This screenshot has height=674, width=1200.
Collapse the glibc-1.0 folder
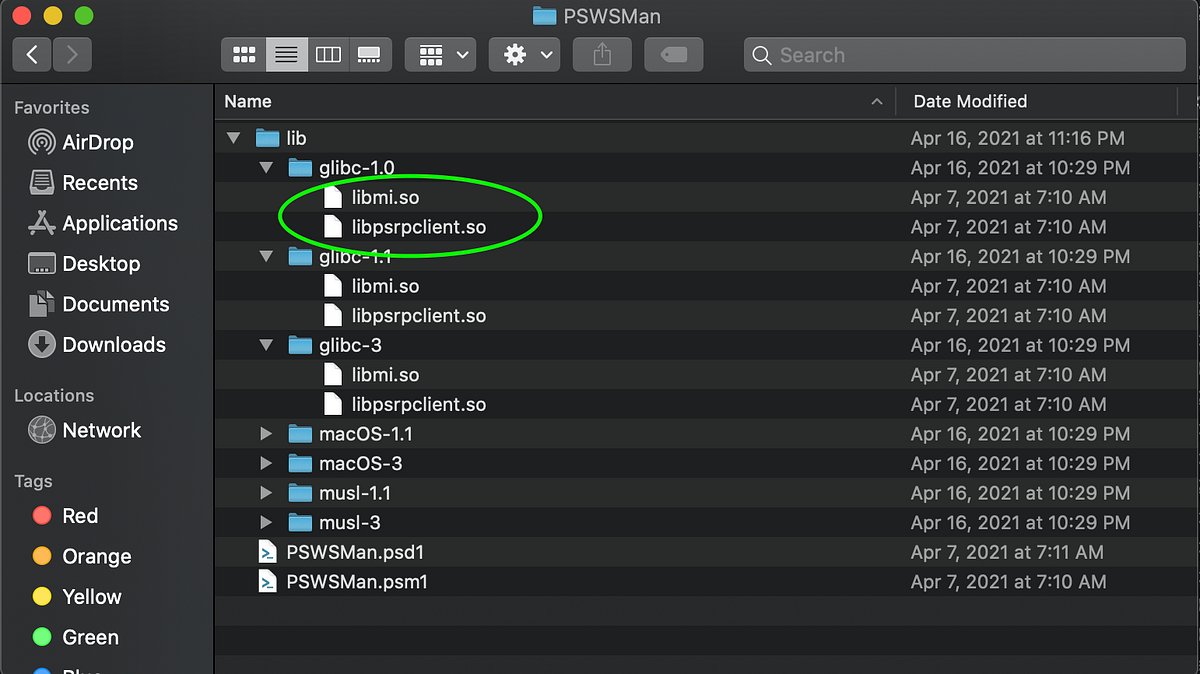(x=266, y=167)
